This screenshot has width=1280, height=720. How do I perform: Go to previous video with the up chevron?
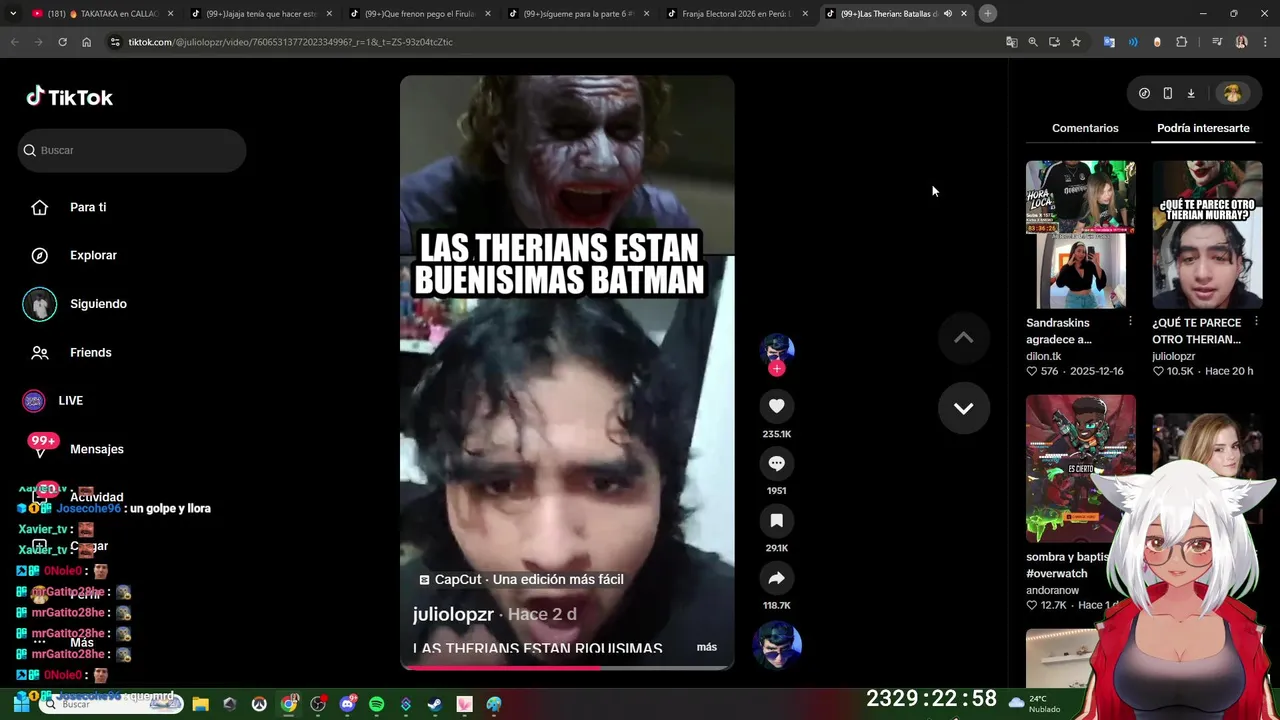pos(963,338)
